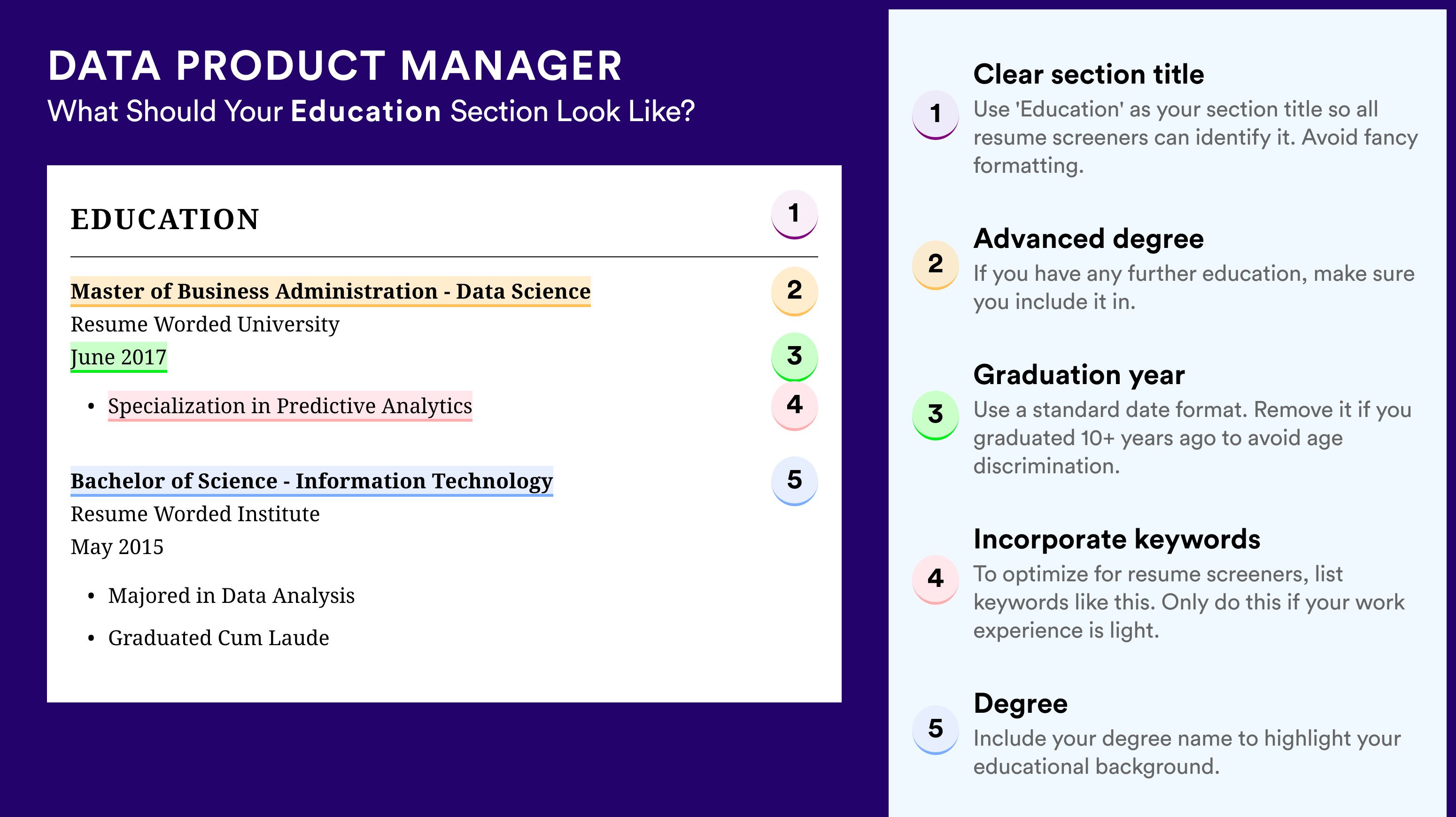1456x817 pixels.
Task: Click badge 4 next to Incorporate keywords
Action: [936, 580]
